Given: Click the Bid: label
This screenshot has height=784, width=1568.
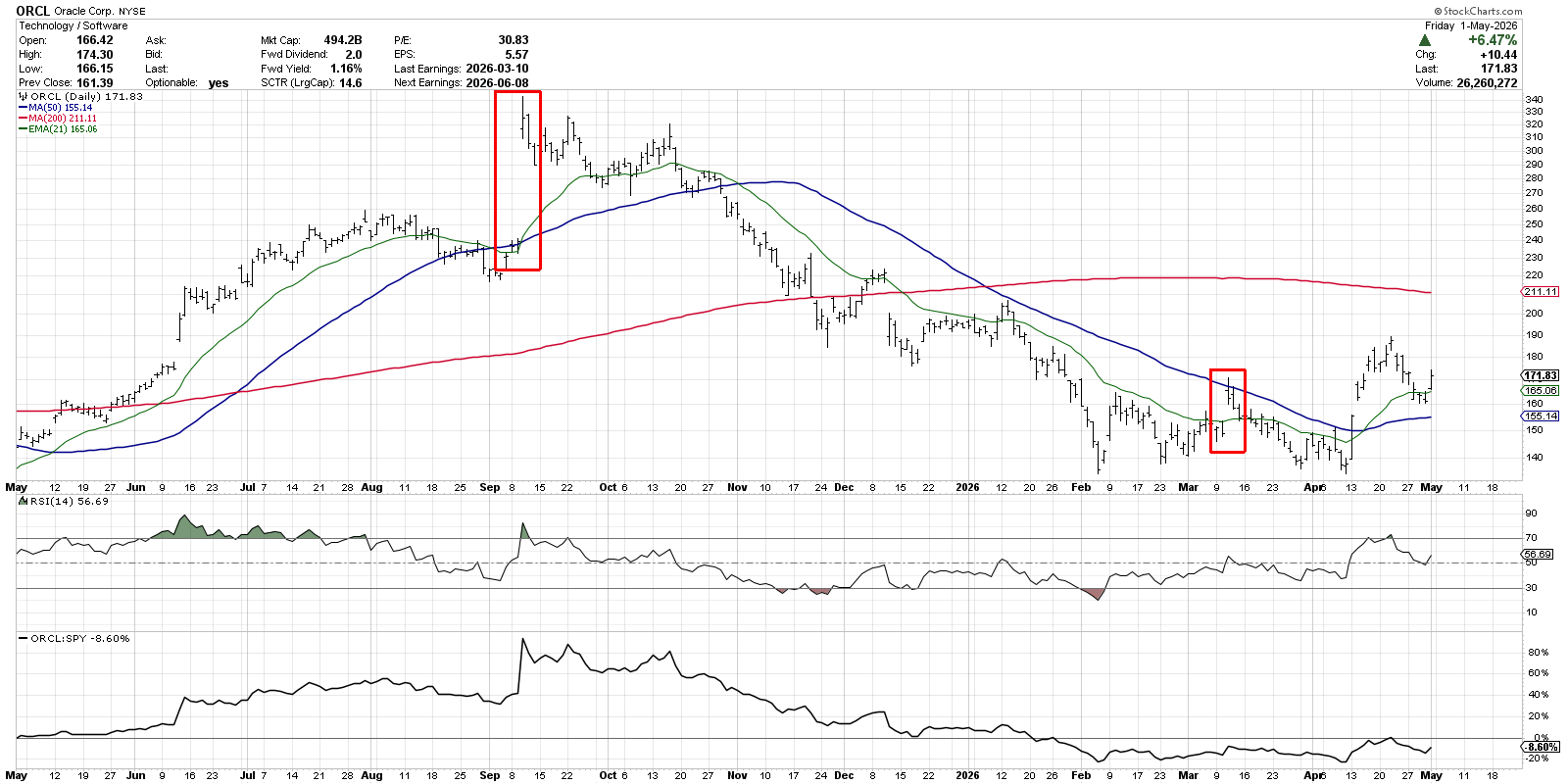Looking at the screenshot, I should 154,55.
